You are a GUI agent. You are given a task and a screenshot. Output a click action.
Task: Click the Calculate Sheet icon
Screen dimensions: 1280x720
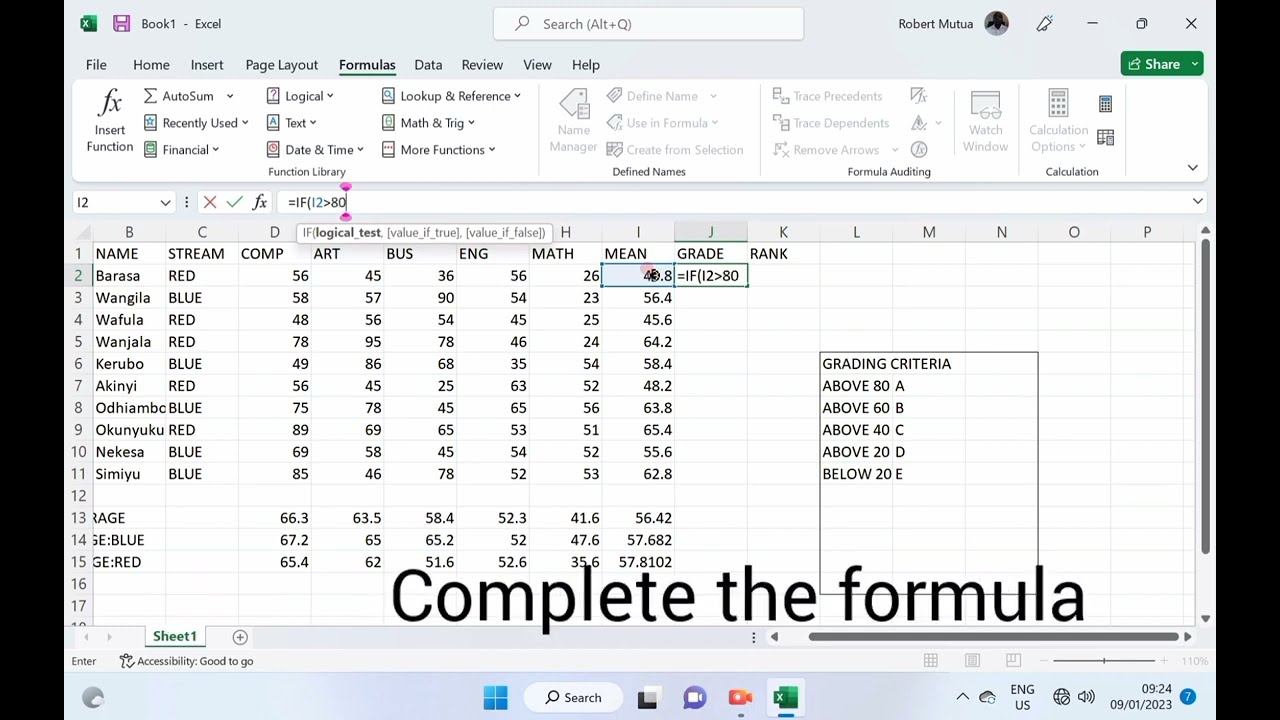pyautogui.click(x=1105, y=137)
